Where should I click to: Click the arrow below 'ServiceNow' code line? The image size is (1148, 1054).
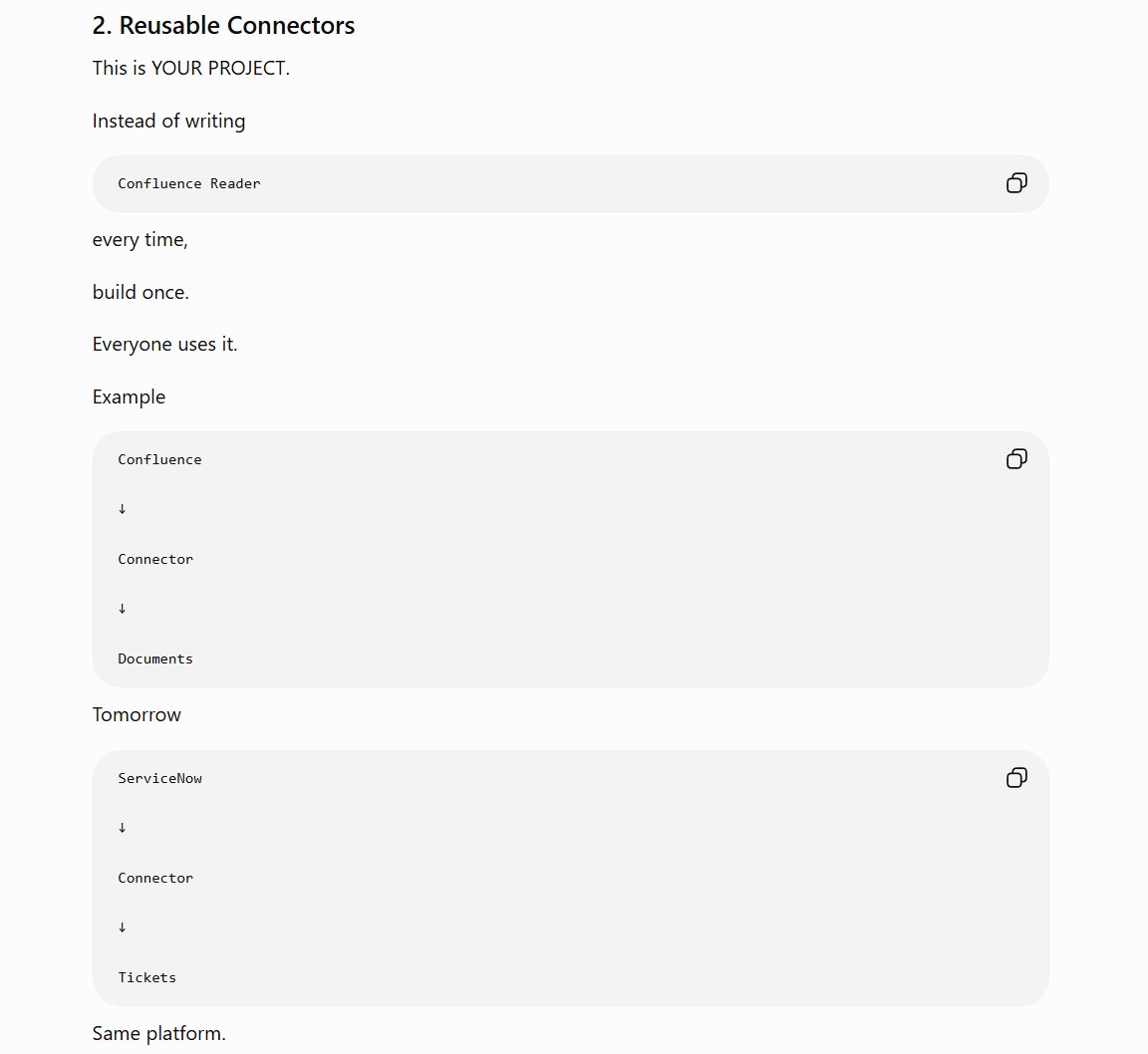[123, 828]
